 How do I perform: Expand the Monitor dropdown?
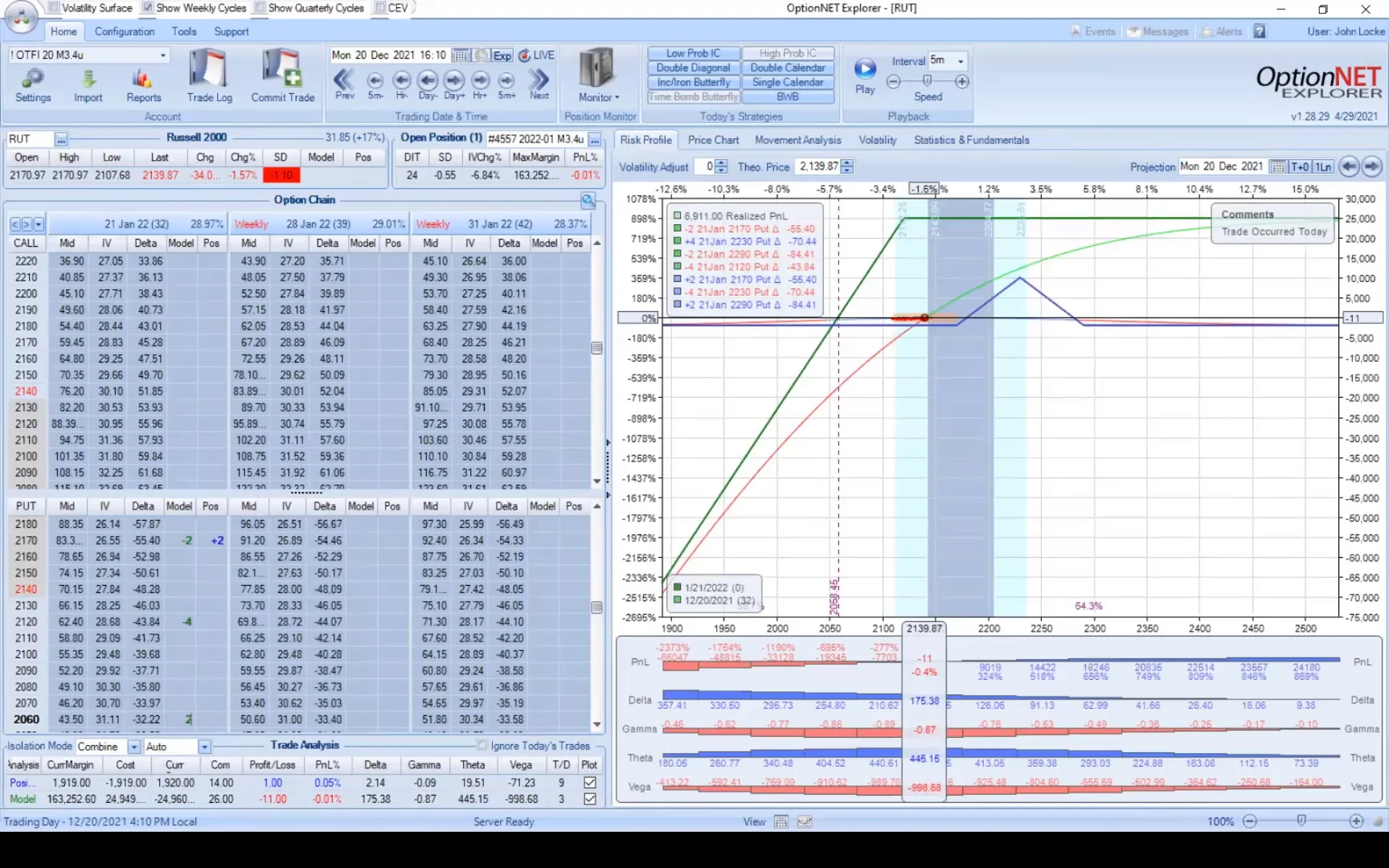click(x=599, y=97)
